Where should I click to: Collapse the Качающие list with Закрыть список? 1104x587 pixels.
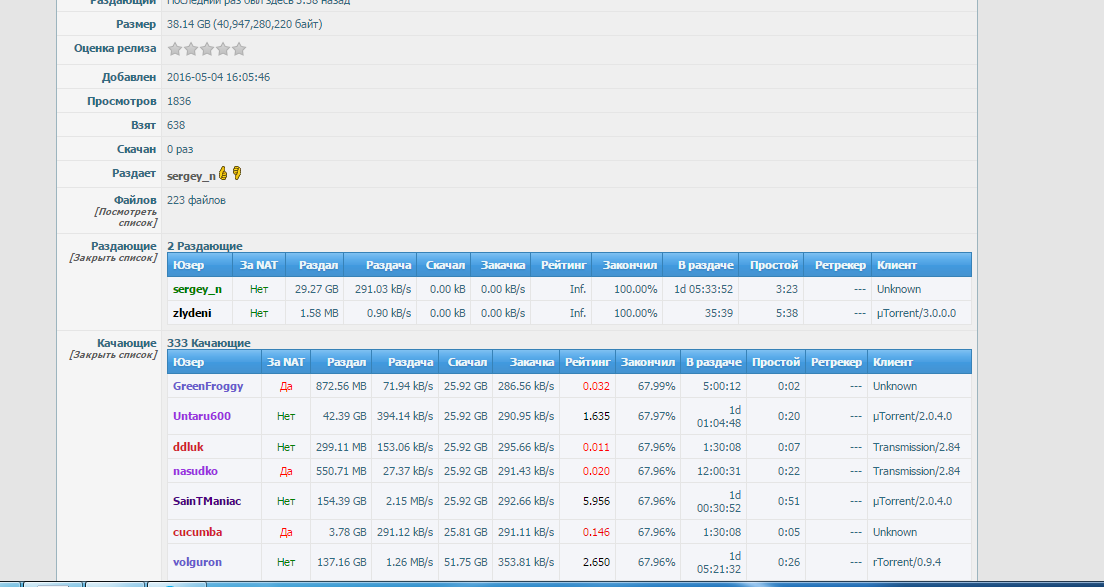click(x=113, y=355)
